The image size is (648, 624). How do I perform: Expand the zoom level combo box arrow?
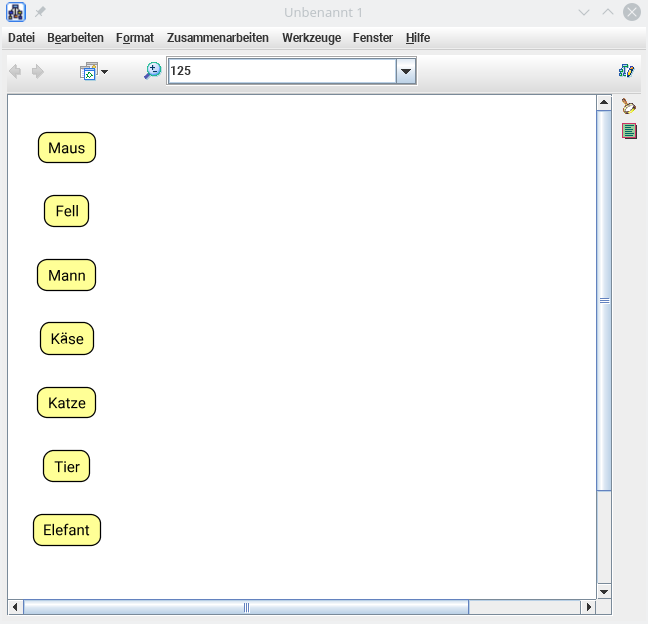click(406, 72)
